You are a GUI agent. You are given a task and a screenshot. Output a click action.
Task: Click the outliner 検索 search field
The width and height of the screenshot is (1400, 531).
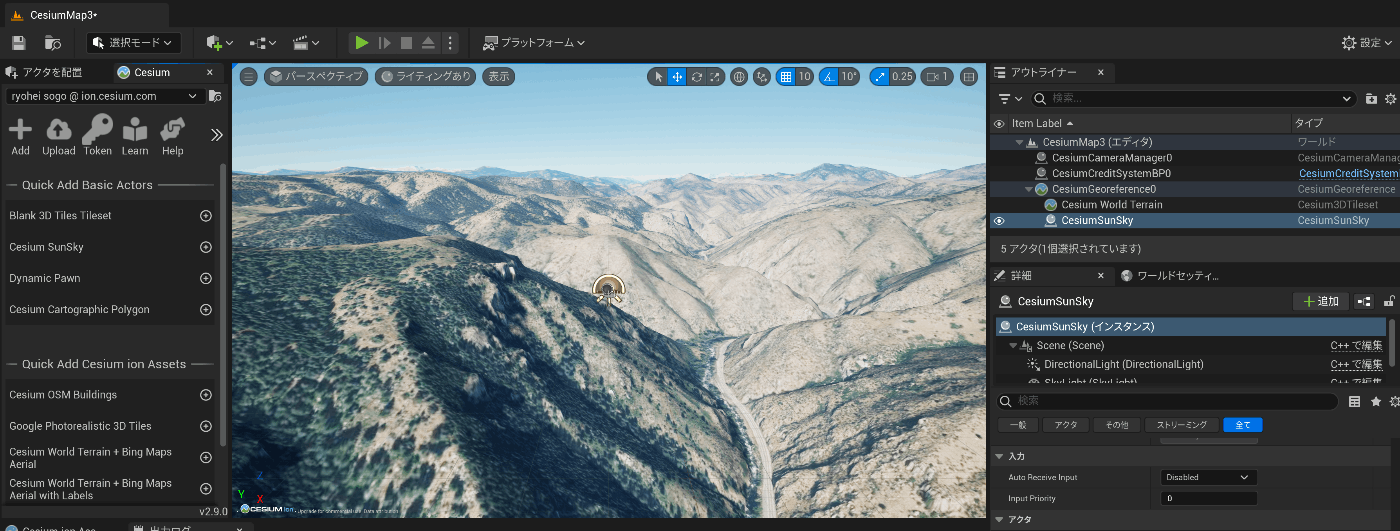(x=1193, y=99)
